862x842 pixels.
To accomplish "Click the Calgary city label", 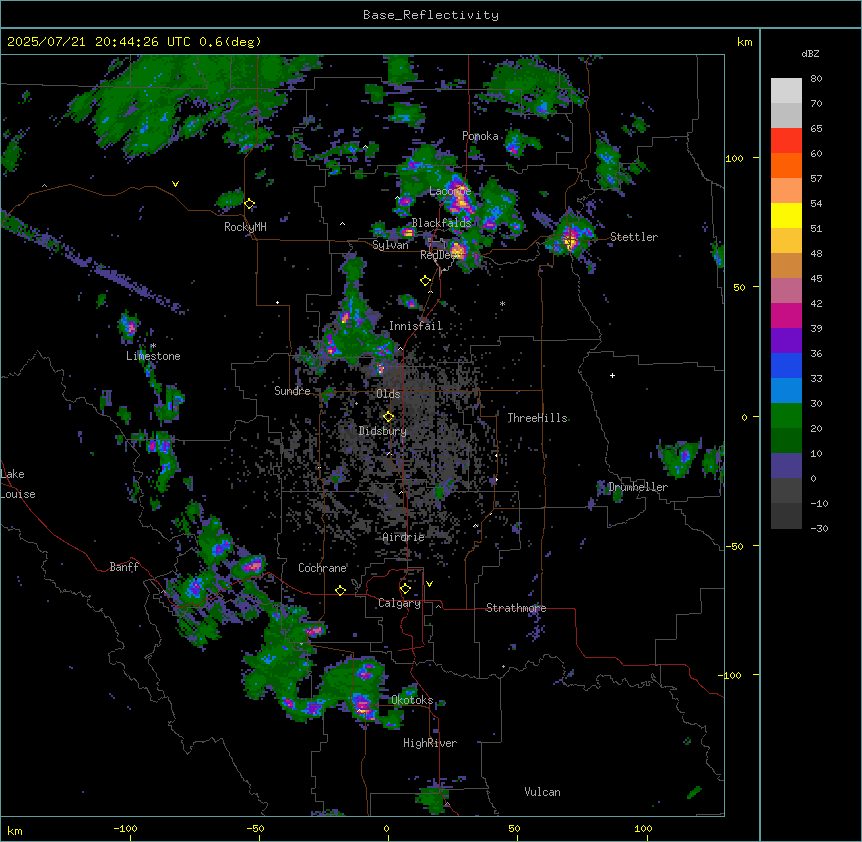I will 399,603.
